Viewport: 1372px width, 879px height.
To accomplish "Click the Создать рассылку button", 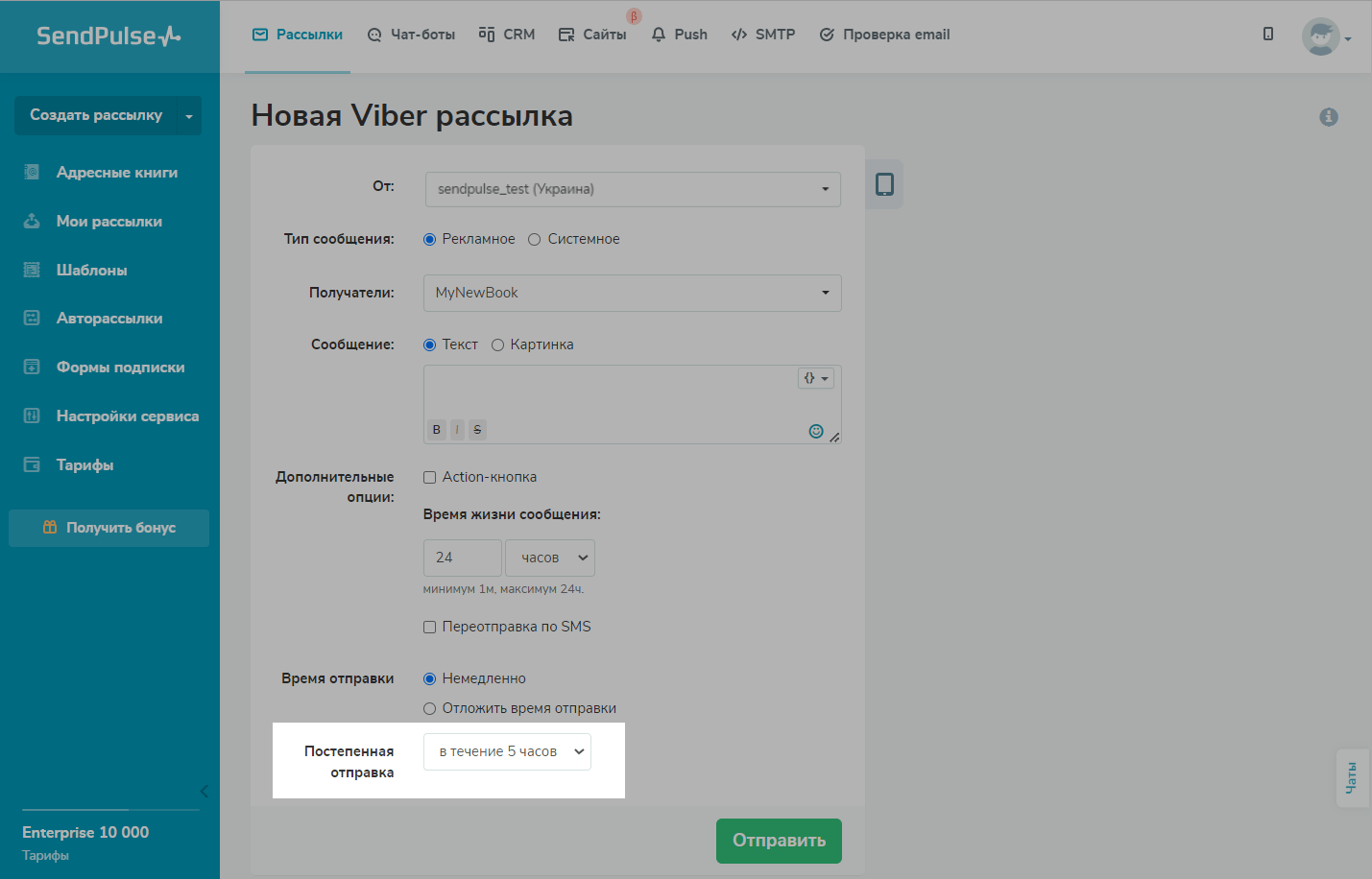I will tap(96, 115).
